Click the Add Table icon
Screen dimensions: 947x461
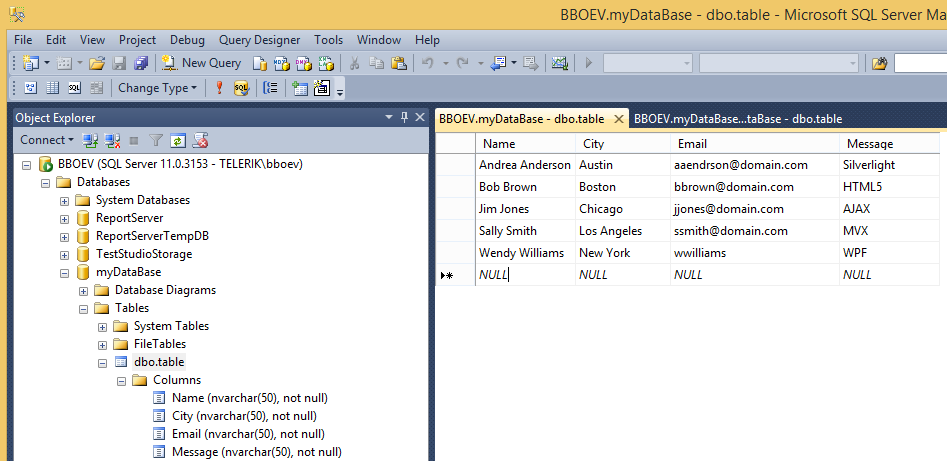point(300,88)
